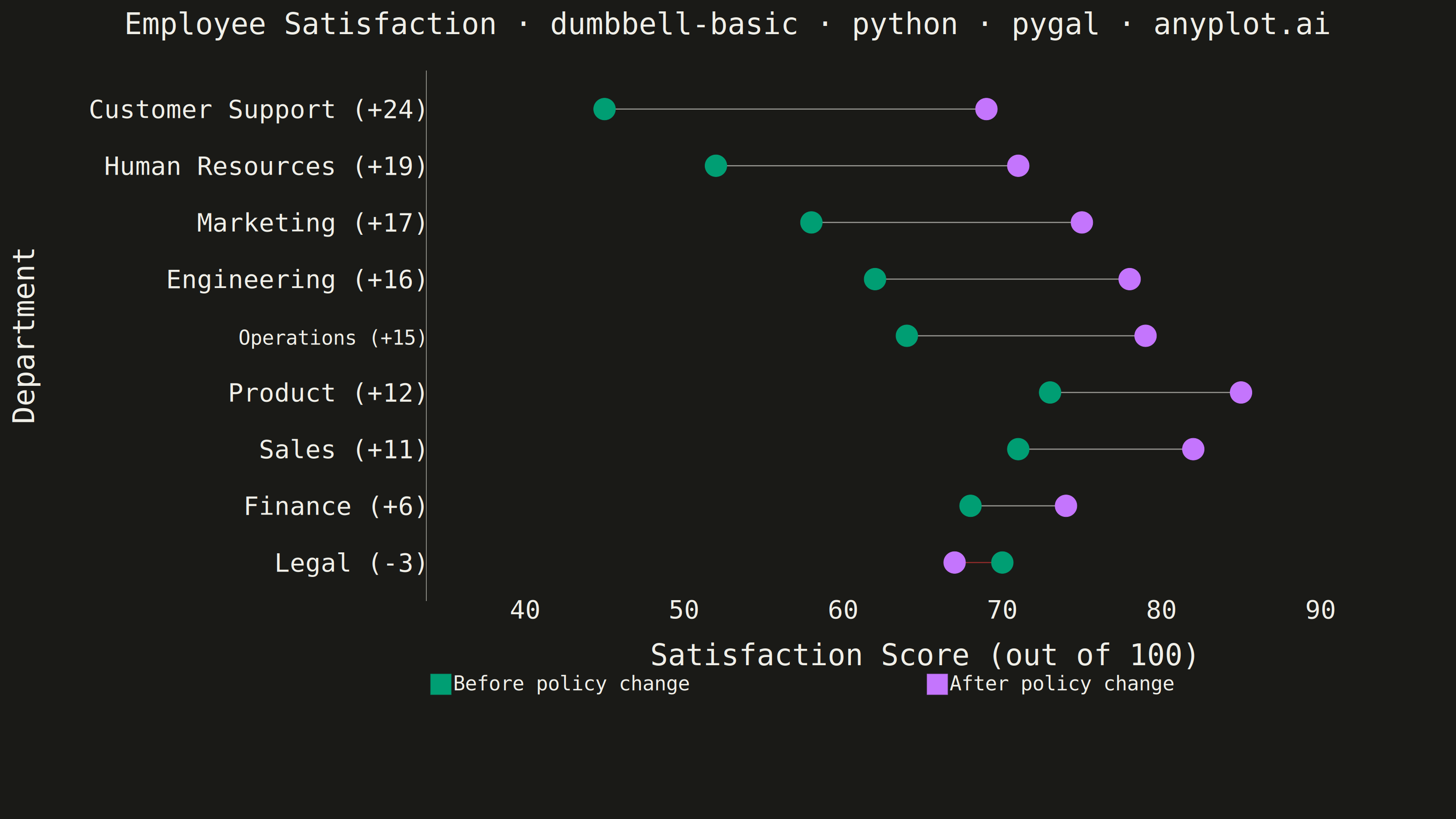Click the 70 tick on the x-axis
The height and width of the screenshot is (819, 1456).
(1002, 611)
